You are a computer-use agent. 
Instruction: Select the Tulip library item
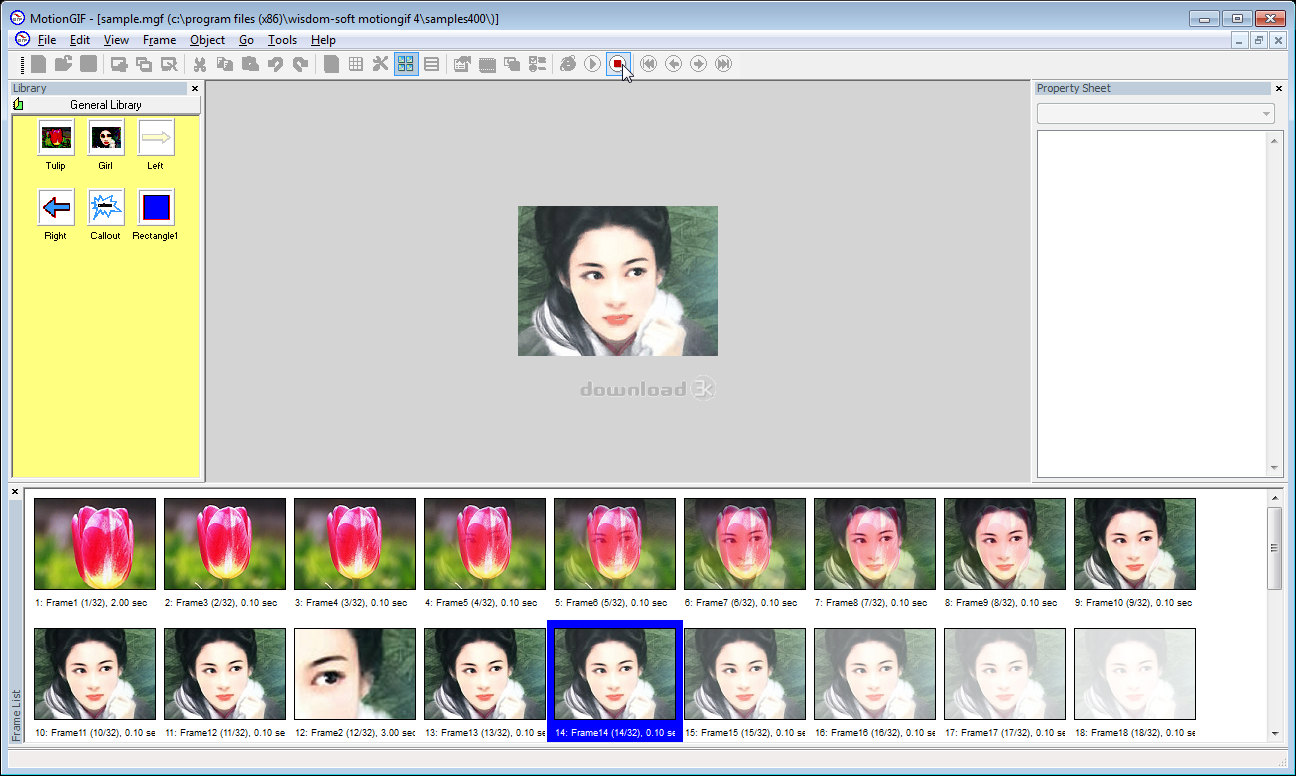click(x=56, y=144)
